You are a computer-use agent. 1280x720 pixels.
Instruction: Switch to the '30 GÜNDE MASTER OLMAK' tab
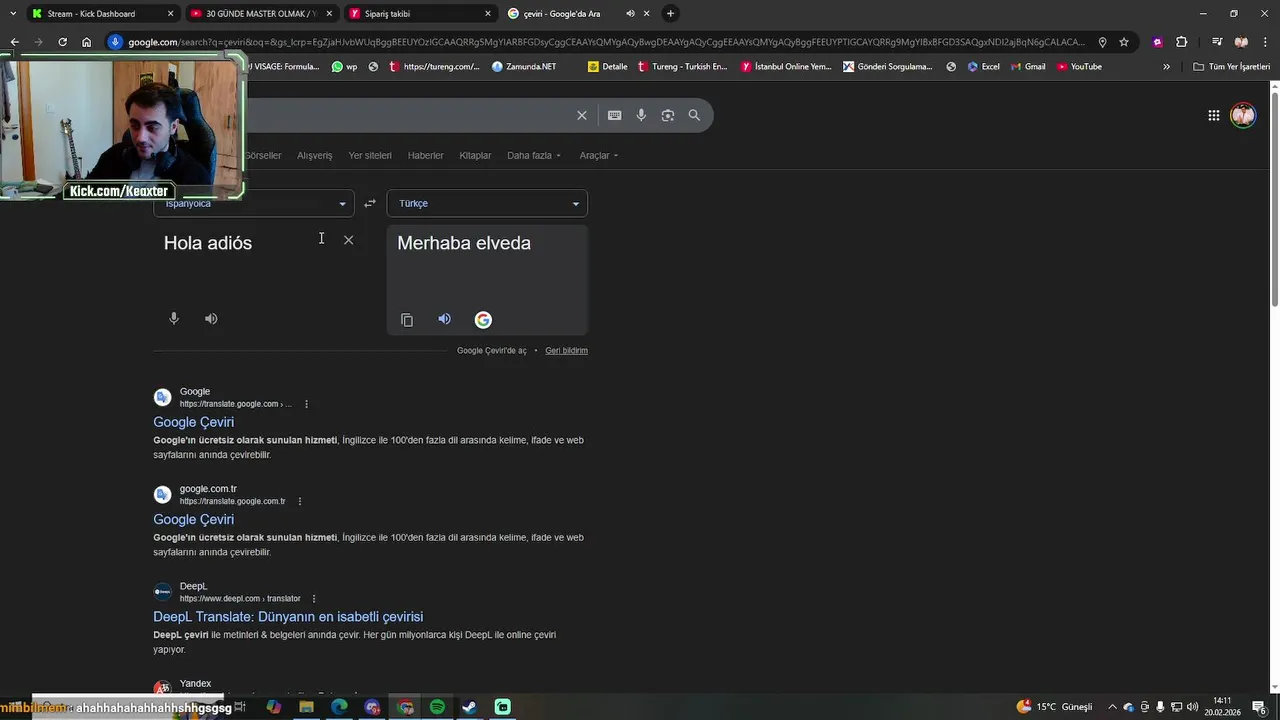(x=260, y=13)
